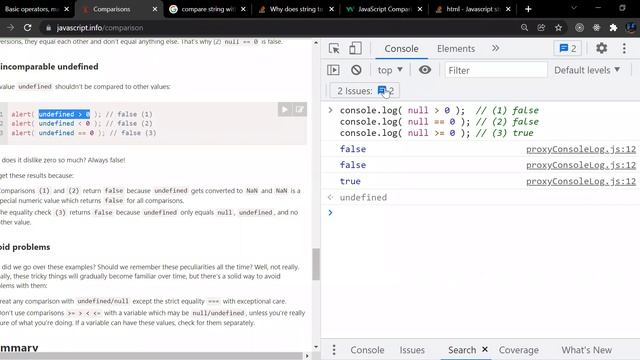Click the address bar URL javascript.info/comparison
Image resolution: width=640 pixels, height=360 pixels.
click(100, 28)
